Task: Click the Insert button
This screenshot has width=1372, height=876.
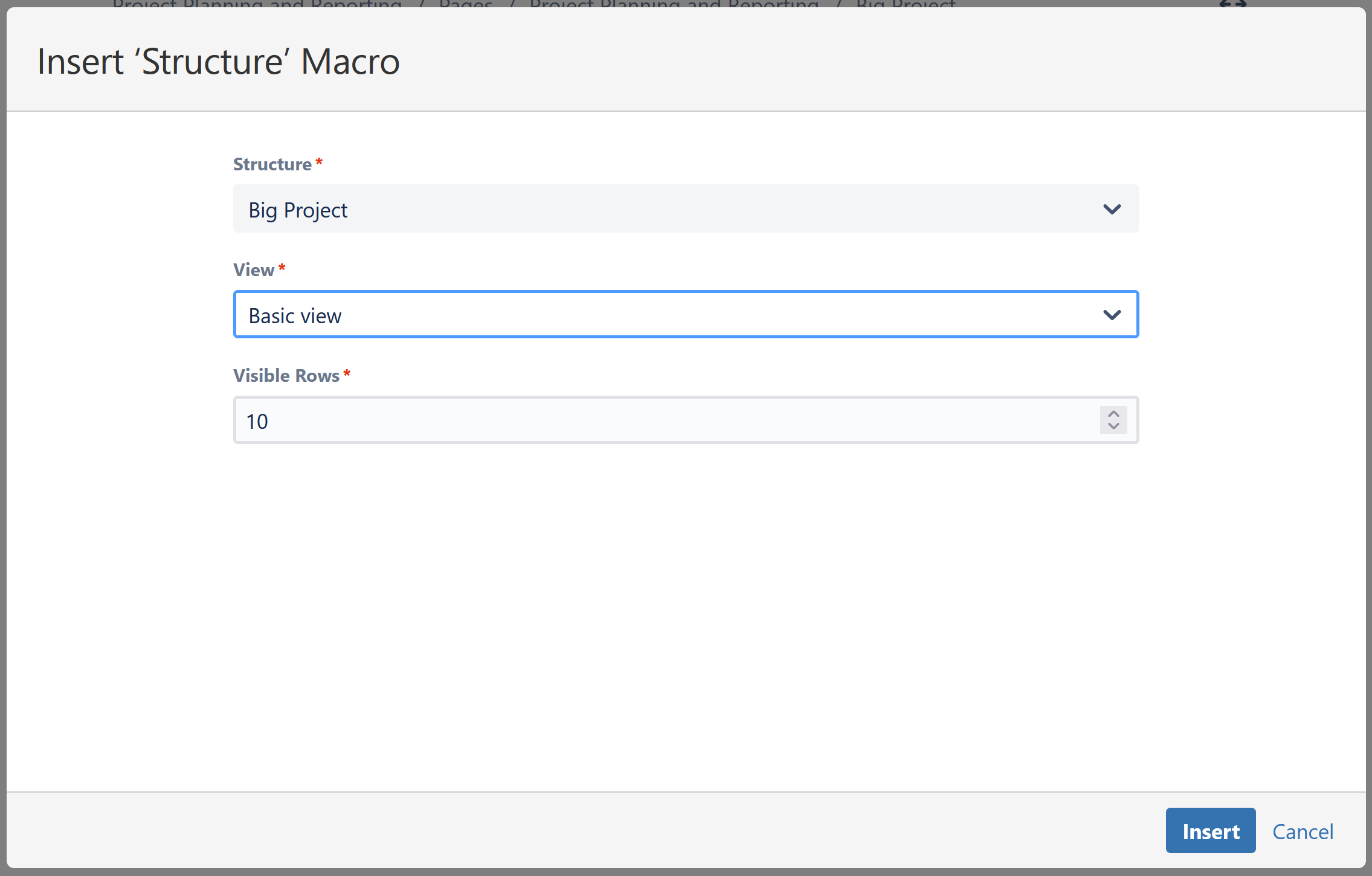Action: click(1209, 830)
